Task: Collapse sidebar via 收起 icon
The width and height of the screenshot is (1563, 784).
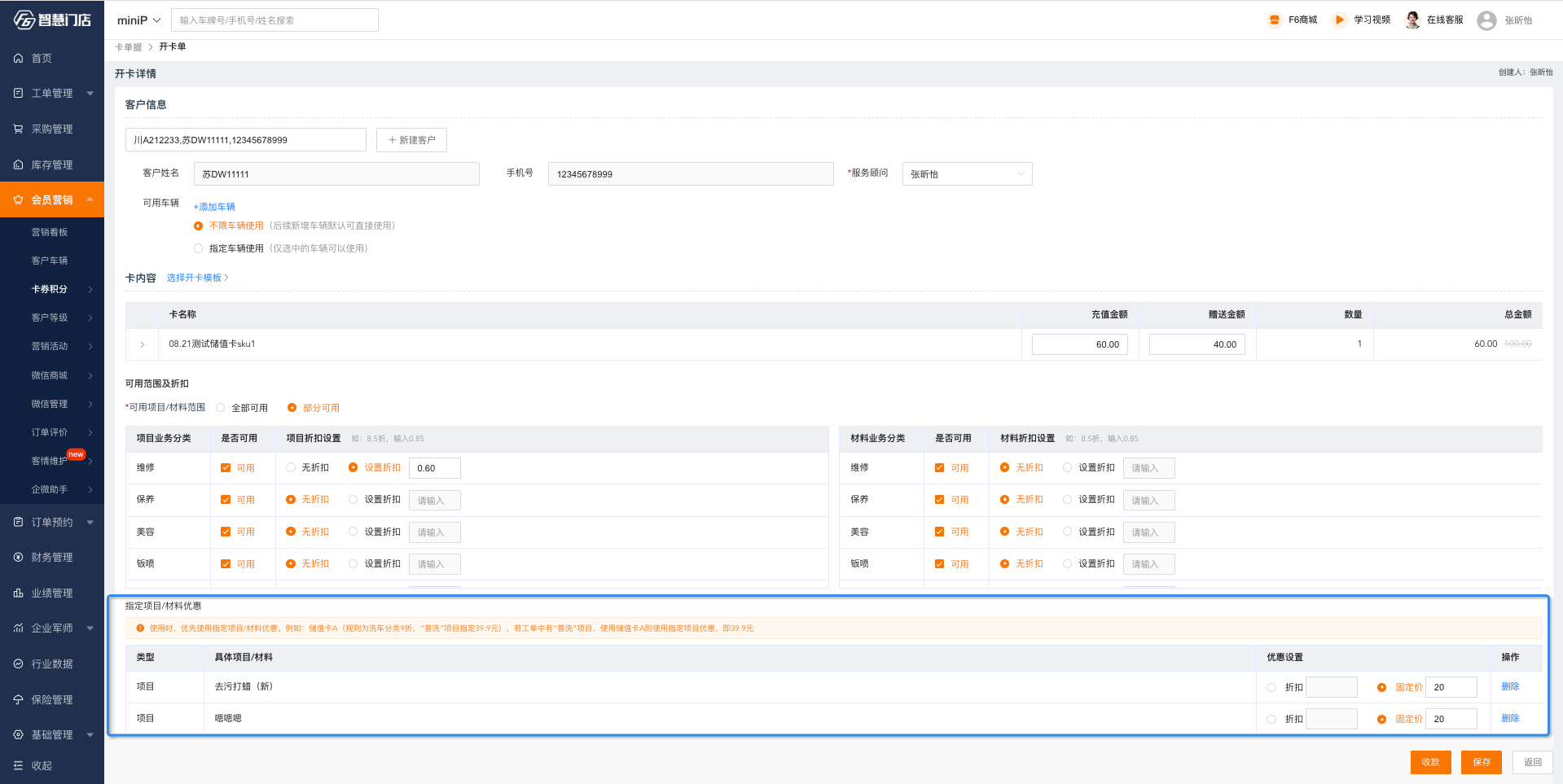Action: click(18, 765)
